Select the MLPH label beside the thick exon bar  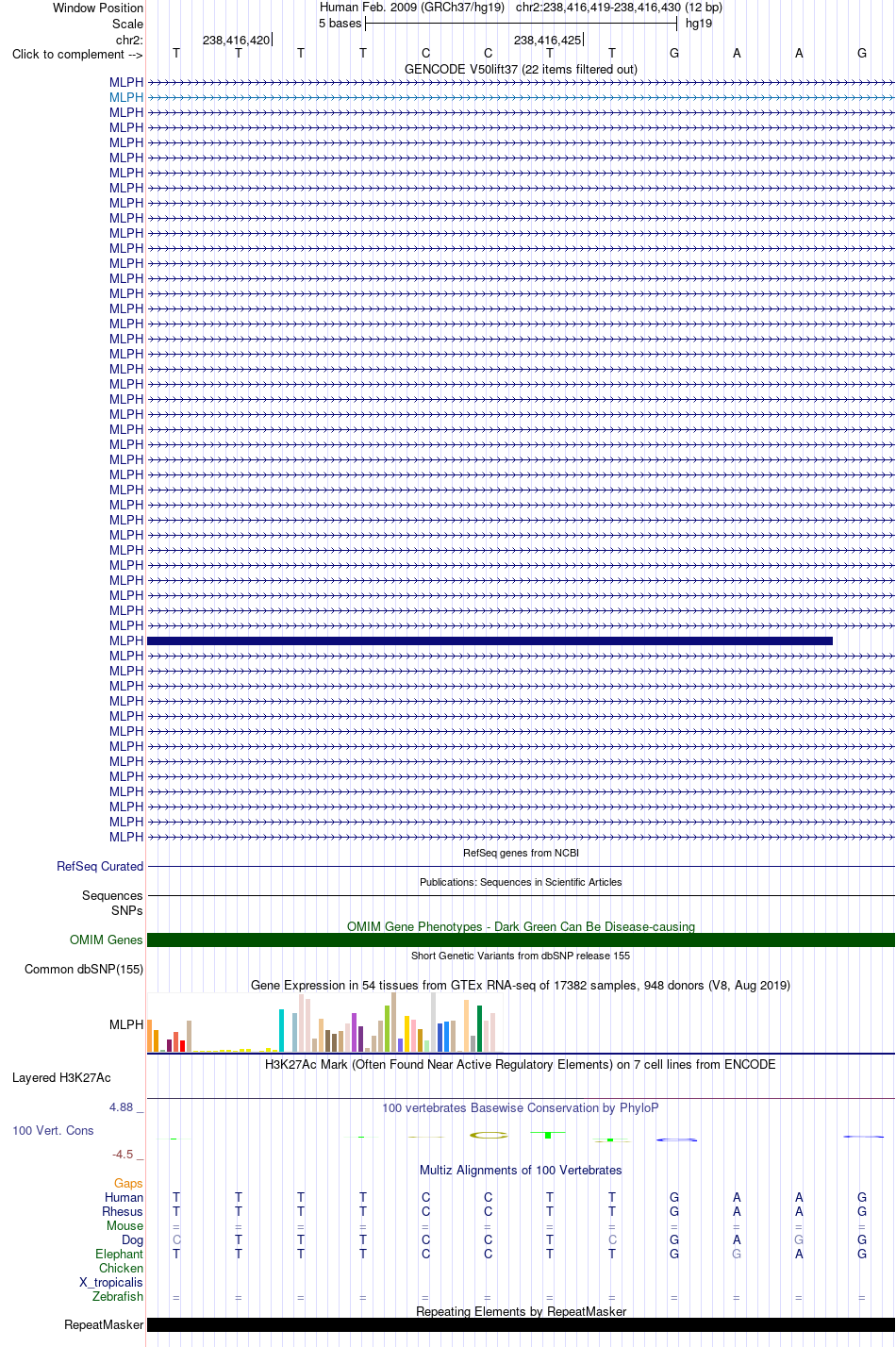(x=126, y=640)
